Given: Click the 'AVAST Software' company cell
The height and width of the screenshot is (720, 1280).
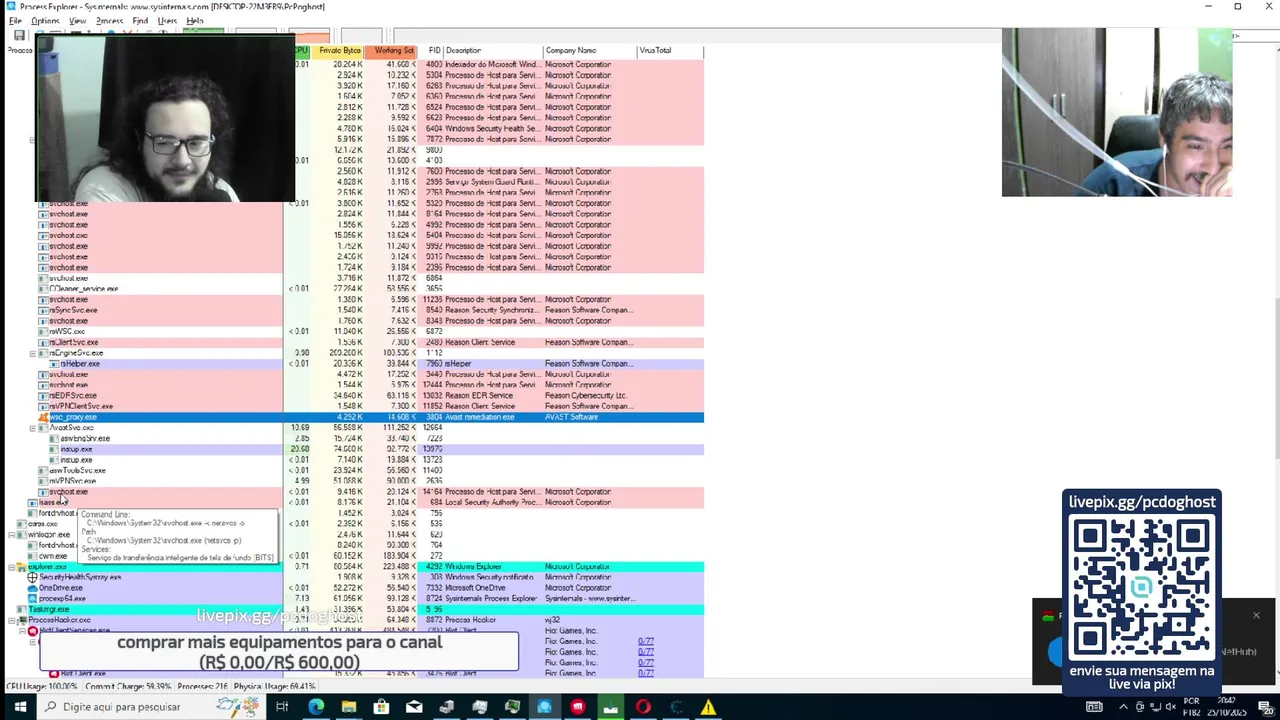Looking at the screenshot, I should [571, 417].
